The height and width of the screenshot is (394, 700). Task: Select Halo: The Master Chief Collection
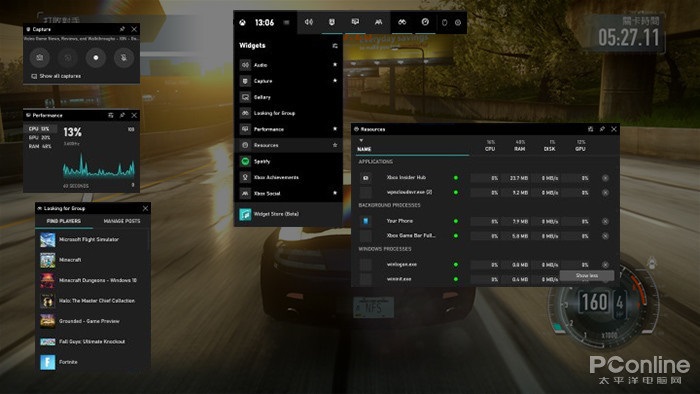point(92,301)
